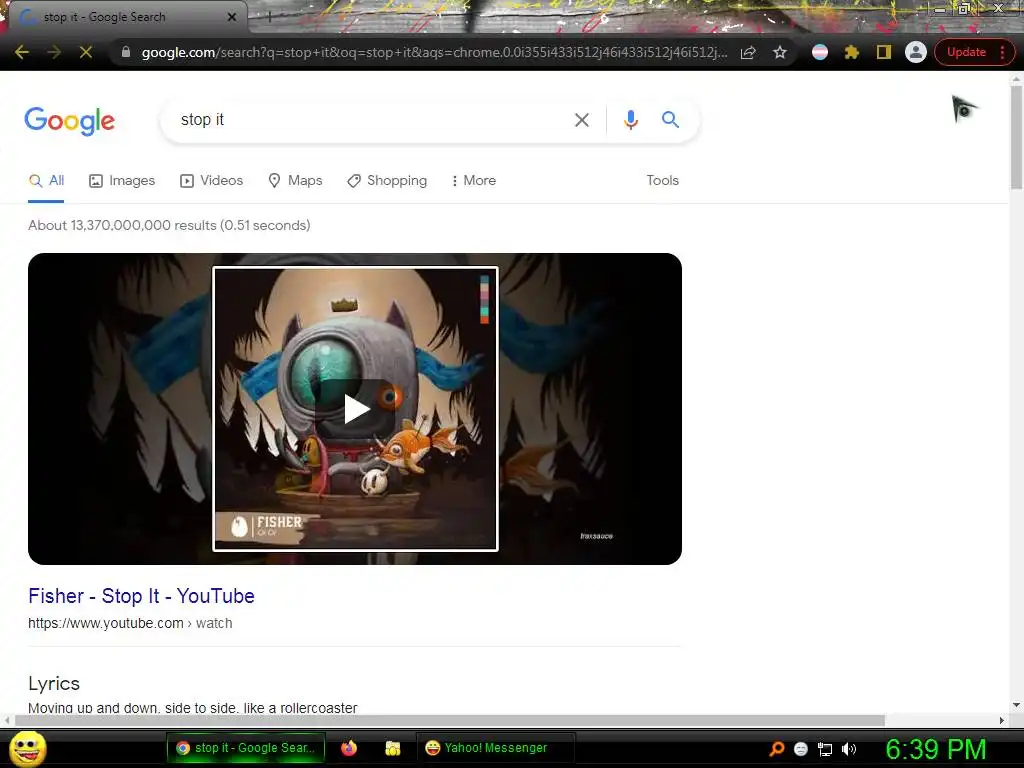This screenshot has height=768, width=1024.
Task: Click the chat bubble tray icon
Action: pyautogui.click(x=801, y=749)
